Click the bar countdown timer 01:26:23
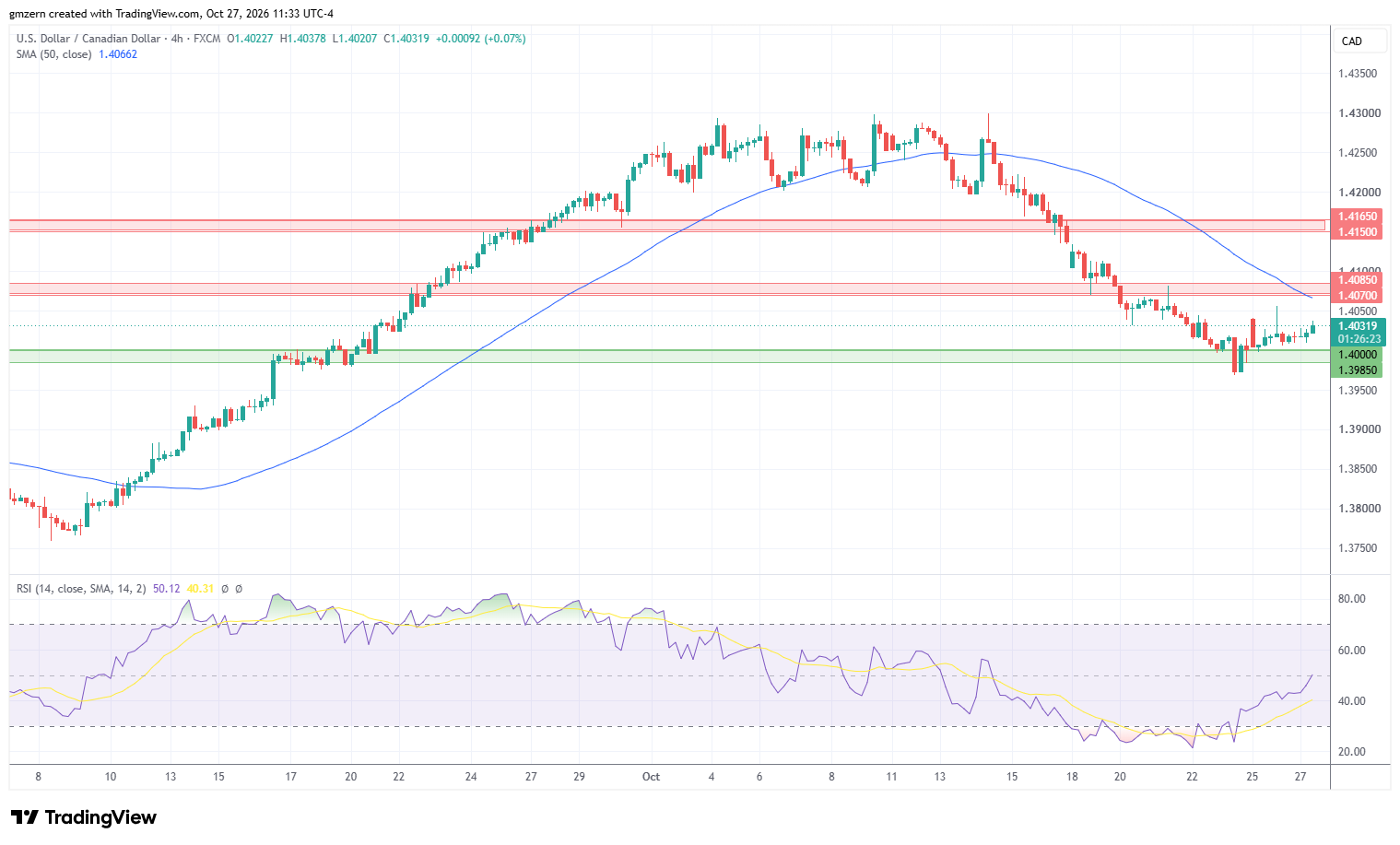The height and width of the screenshot is (845, 1400). (x=1358, y=339)
